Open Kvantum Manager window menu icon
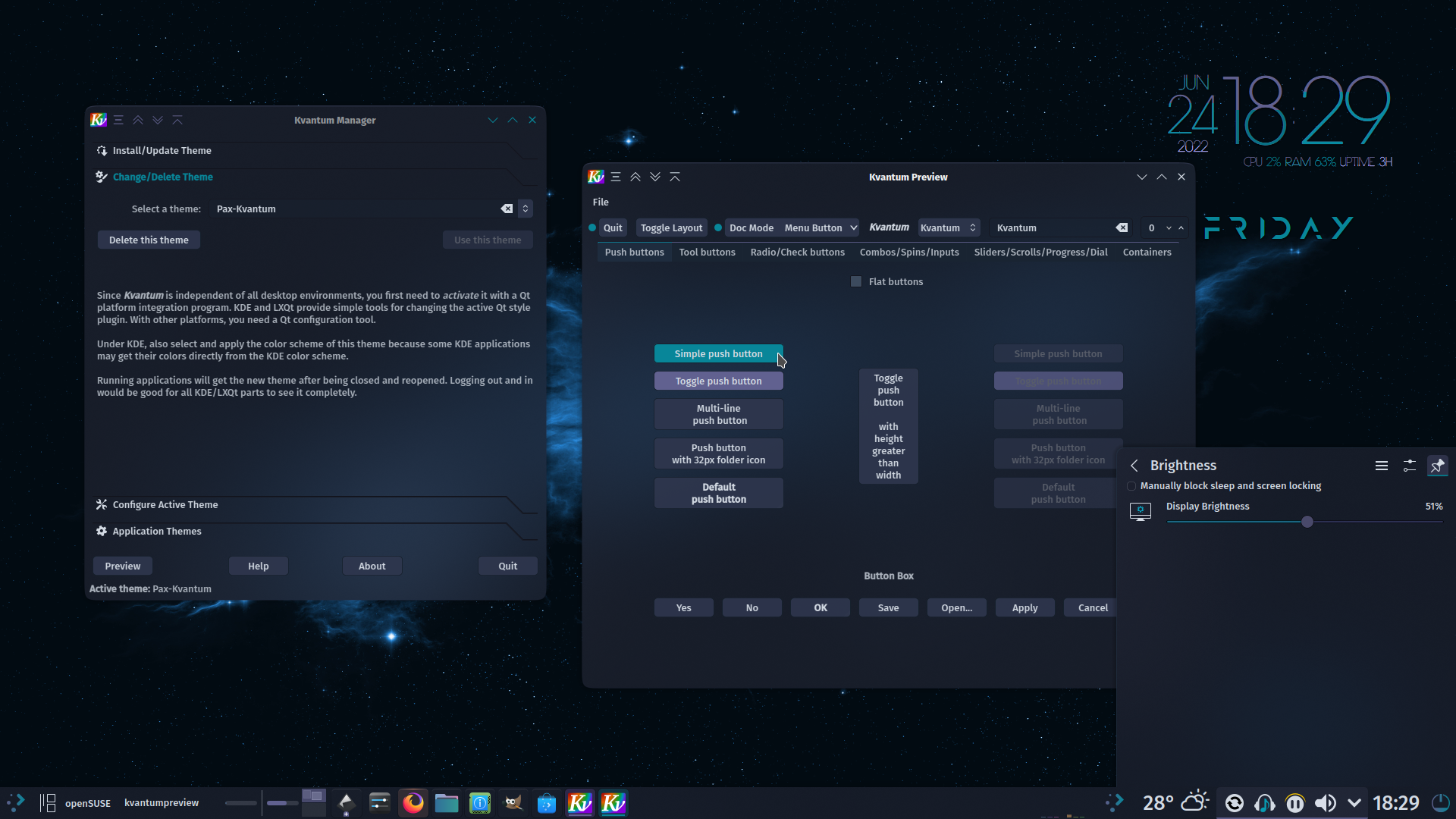This screenshot has height=819, width=1456. click(99, 120)
